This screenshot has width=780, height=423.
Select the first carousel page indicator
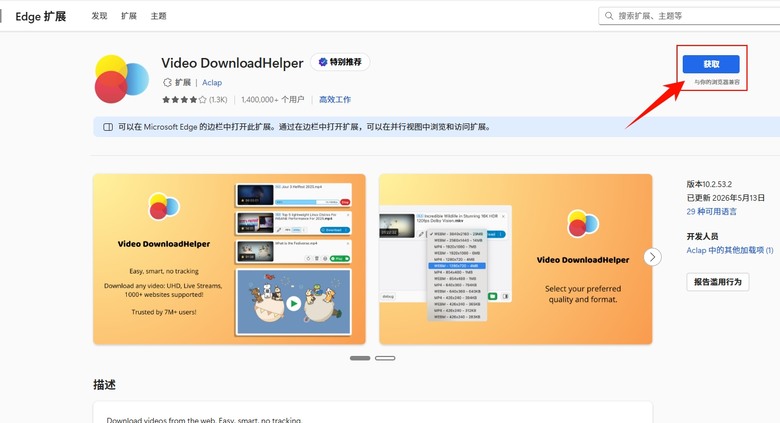tap(360, 358)
